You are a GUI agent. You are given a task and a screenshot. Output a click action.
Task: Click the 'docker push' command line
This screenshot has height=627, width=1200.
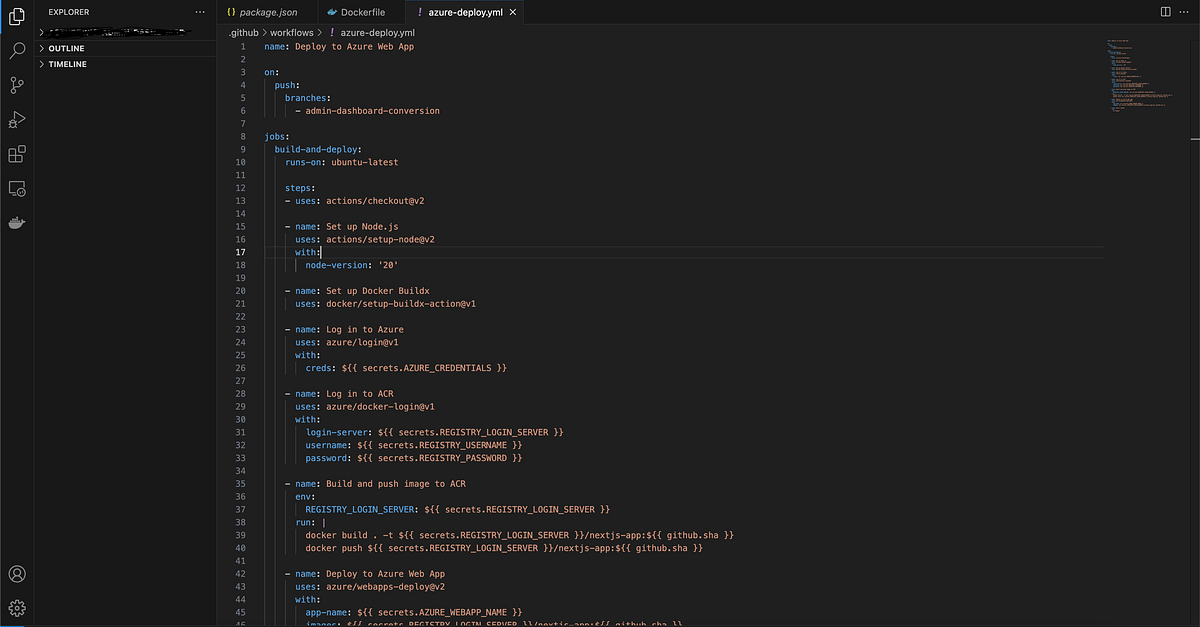(504, 549)
